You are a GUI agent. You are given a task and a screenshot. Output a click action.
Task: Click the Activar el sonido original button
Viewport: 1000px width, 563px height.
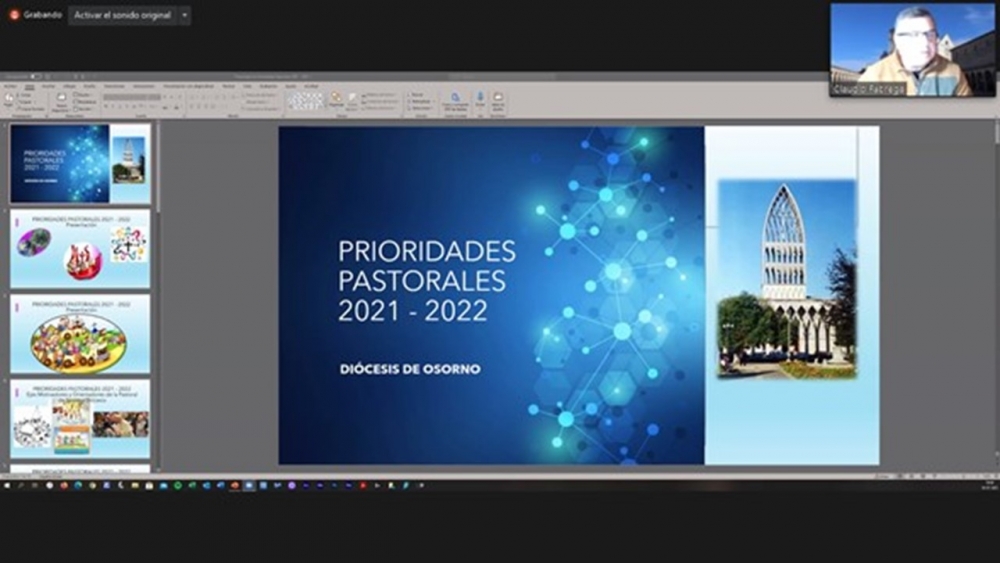click(122, 15)
